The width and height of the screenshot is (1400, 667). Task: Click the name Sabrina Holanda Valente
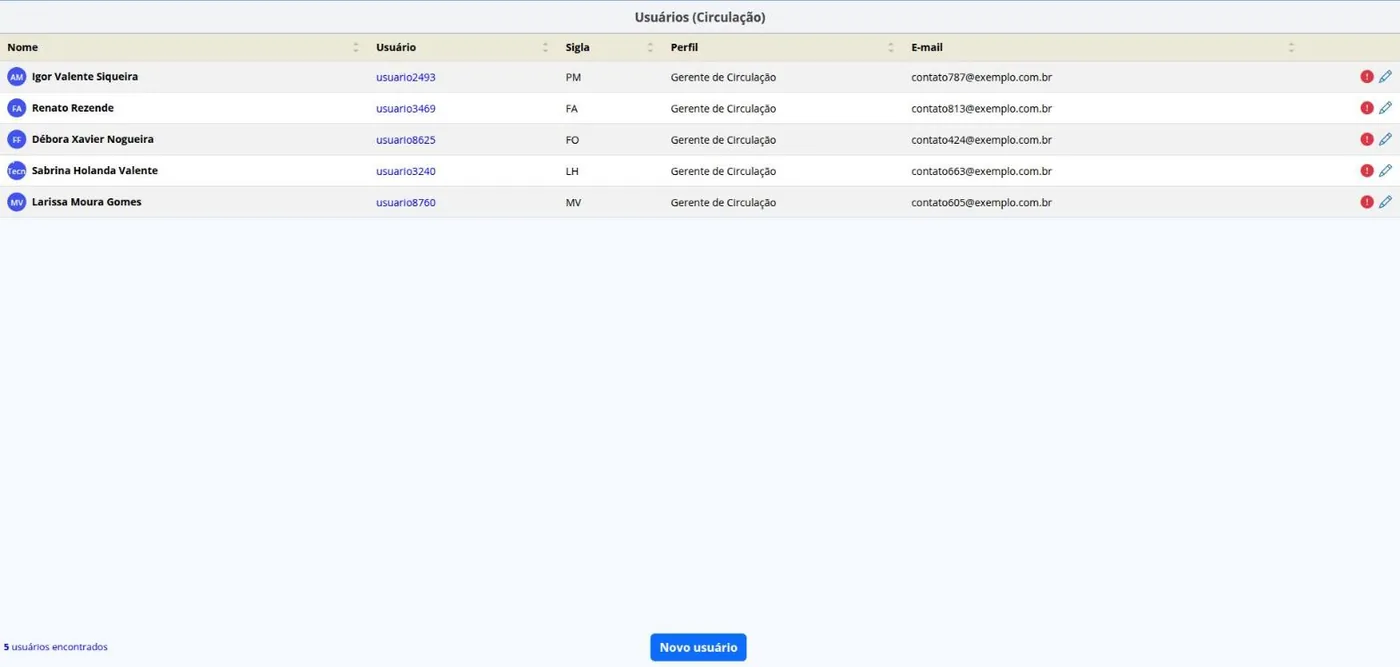(95, 171)
